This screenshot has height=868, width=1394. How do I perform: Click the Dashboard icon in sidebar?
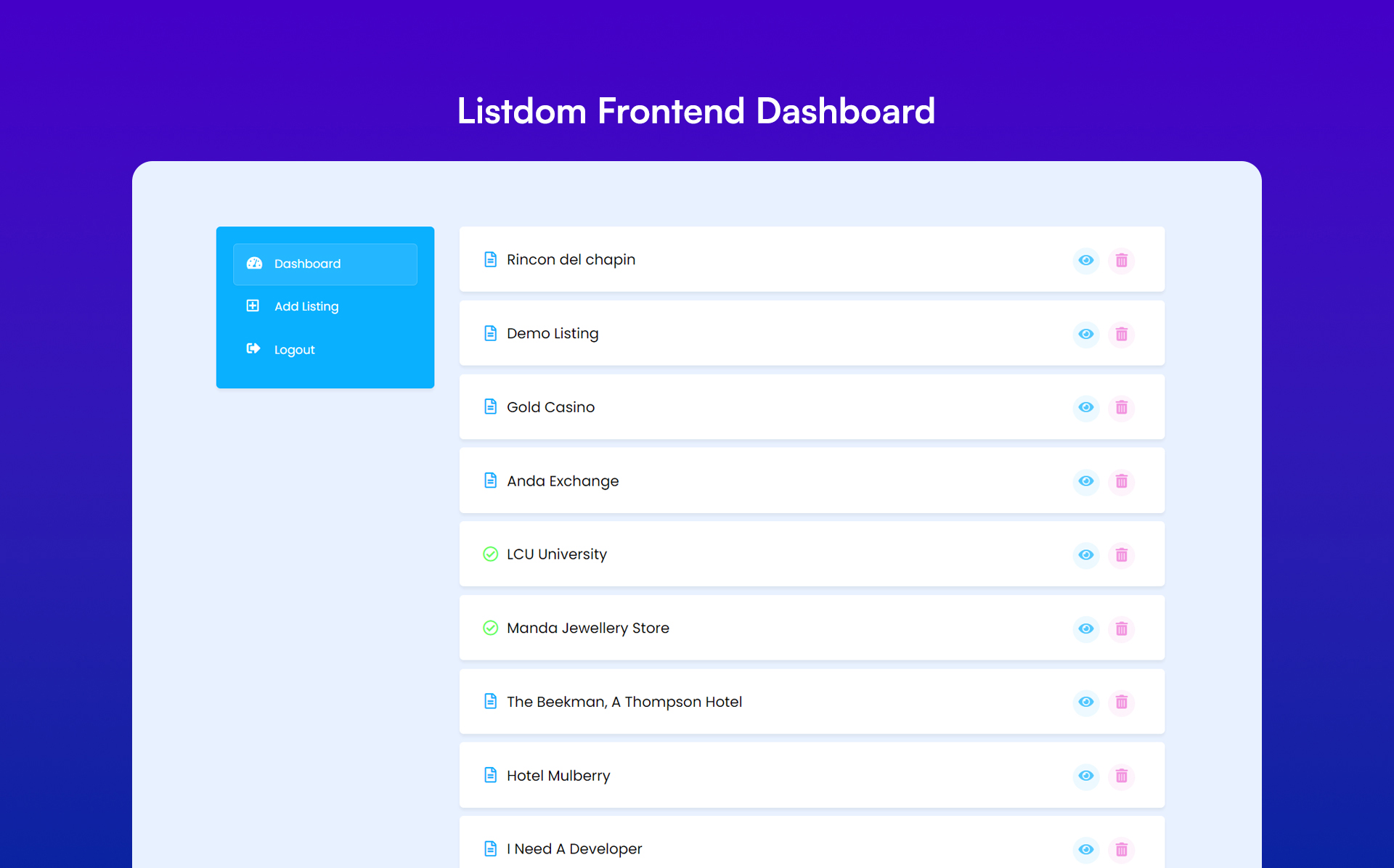254,263
